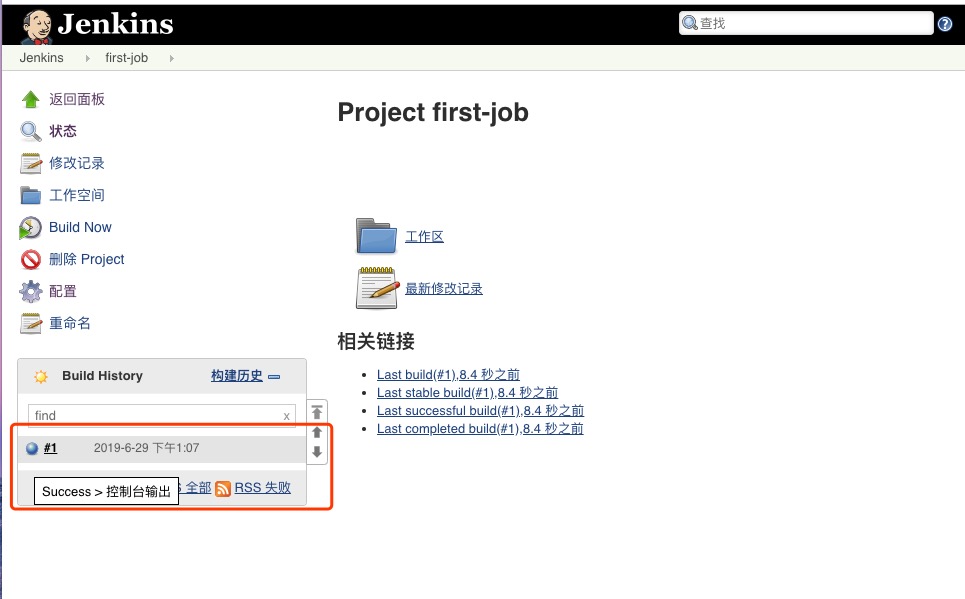This screenshot has width=965, height=599.
Task: Click the gear icon beside 配置
Action: pyautogui.click(x=30, y=291)
